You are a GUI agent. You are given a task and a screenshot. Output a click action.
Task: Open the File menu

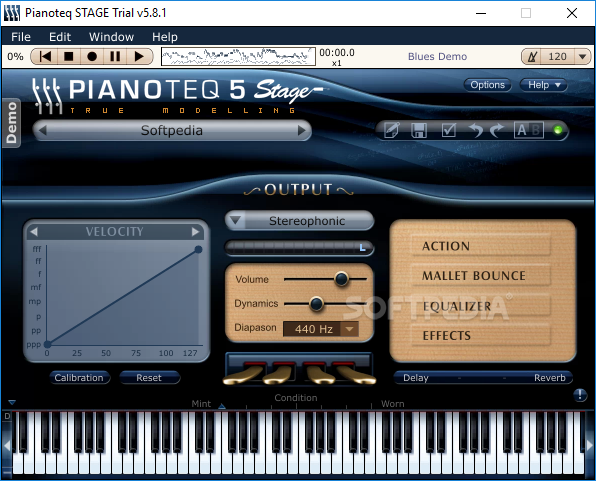click(x=21, y=37)
